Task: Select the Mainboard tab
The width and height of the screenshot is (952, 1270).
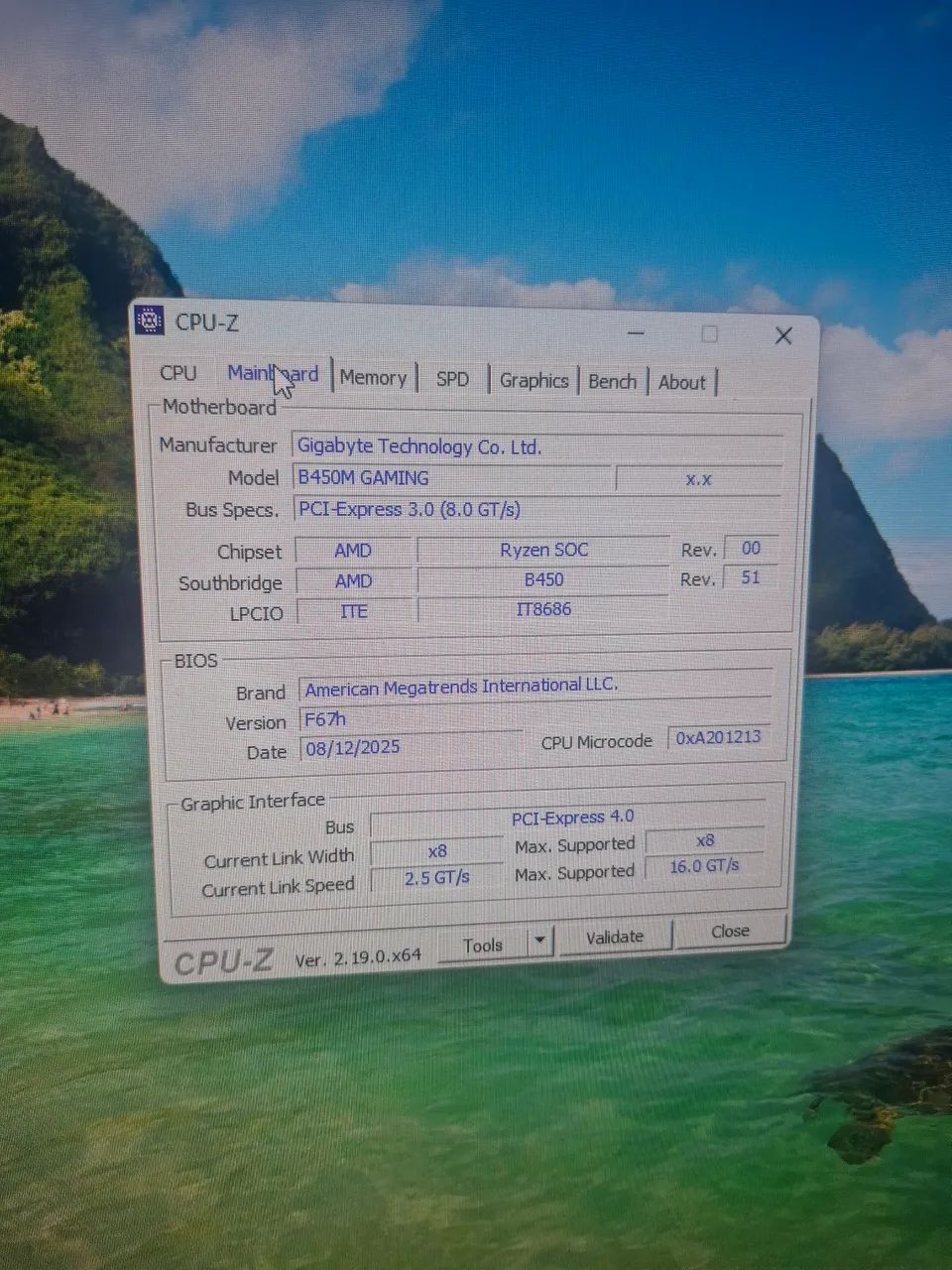Action: 273,374
